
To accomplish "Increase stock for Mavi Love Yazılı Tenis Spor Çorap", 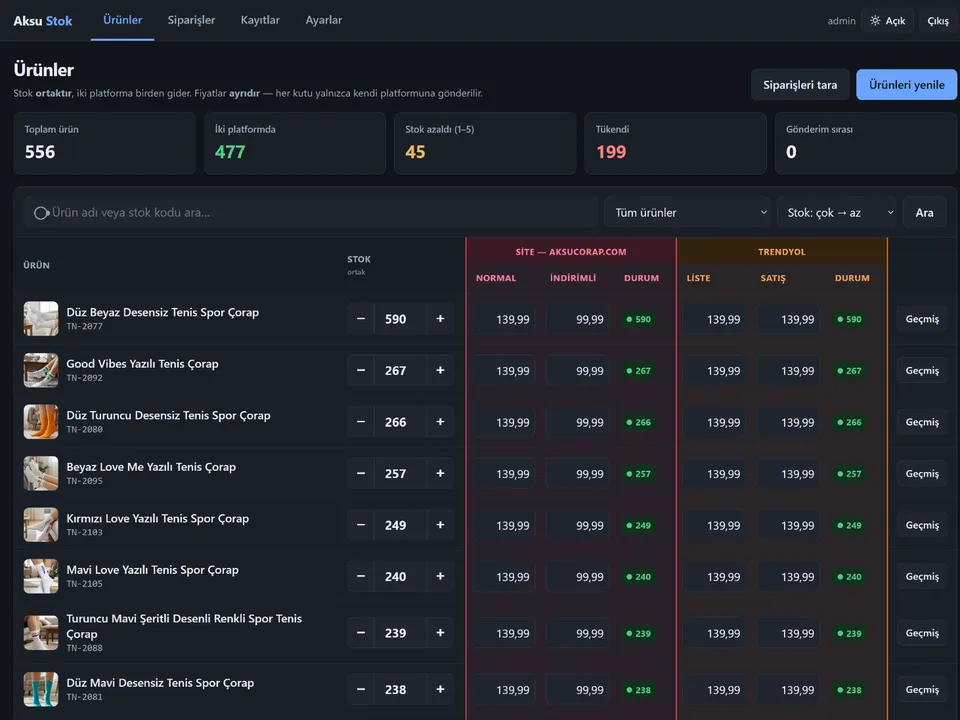I will (440, 576).
